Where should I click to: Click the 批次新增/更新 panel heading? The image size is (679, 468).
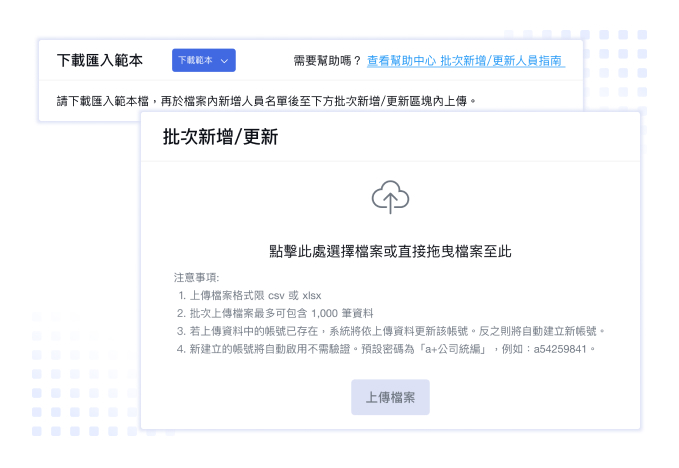coord(220,137)
